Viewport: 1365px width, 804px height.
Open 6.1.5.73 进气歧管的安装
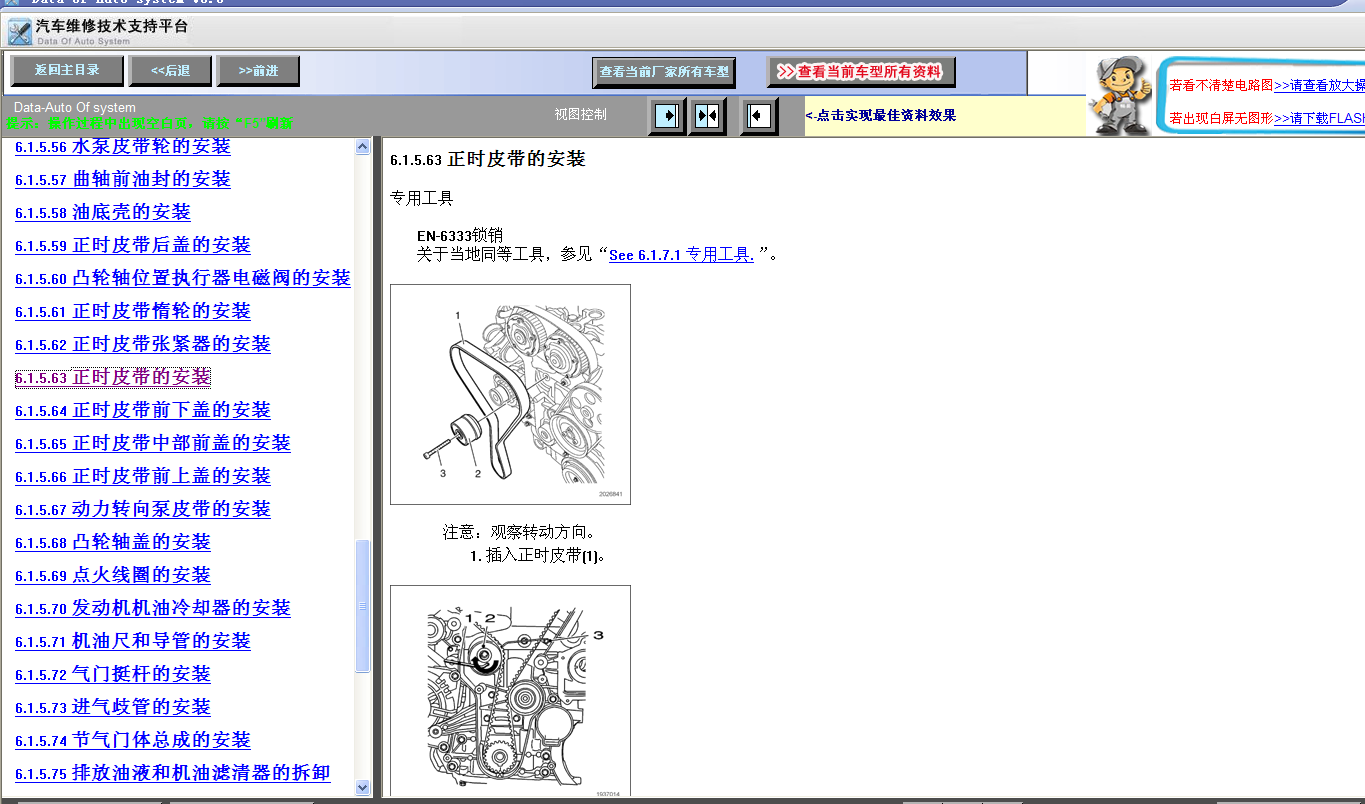[x=113, y=707]
